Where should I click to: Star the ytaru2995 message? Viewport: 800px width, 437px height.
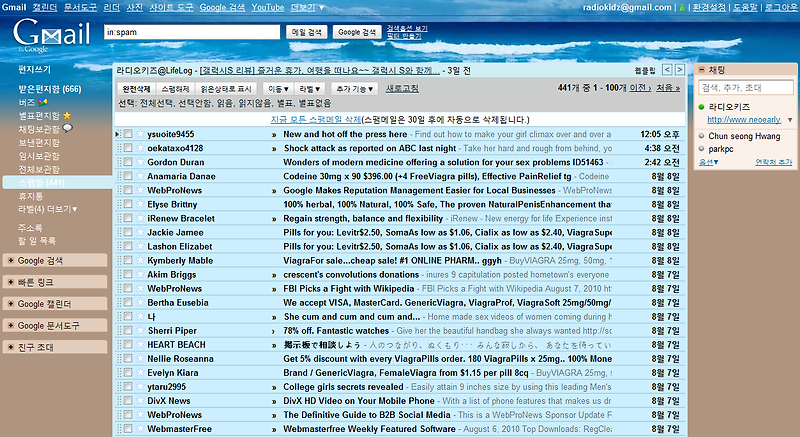coord(140,386)
